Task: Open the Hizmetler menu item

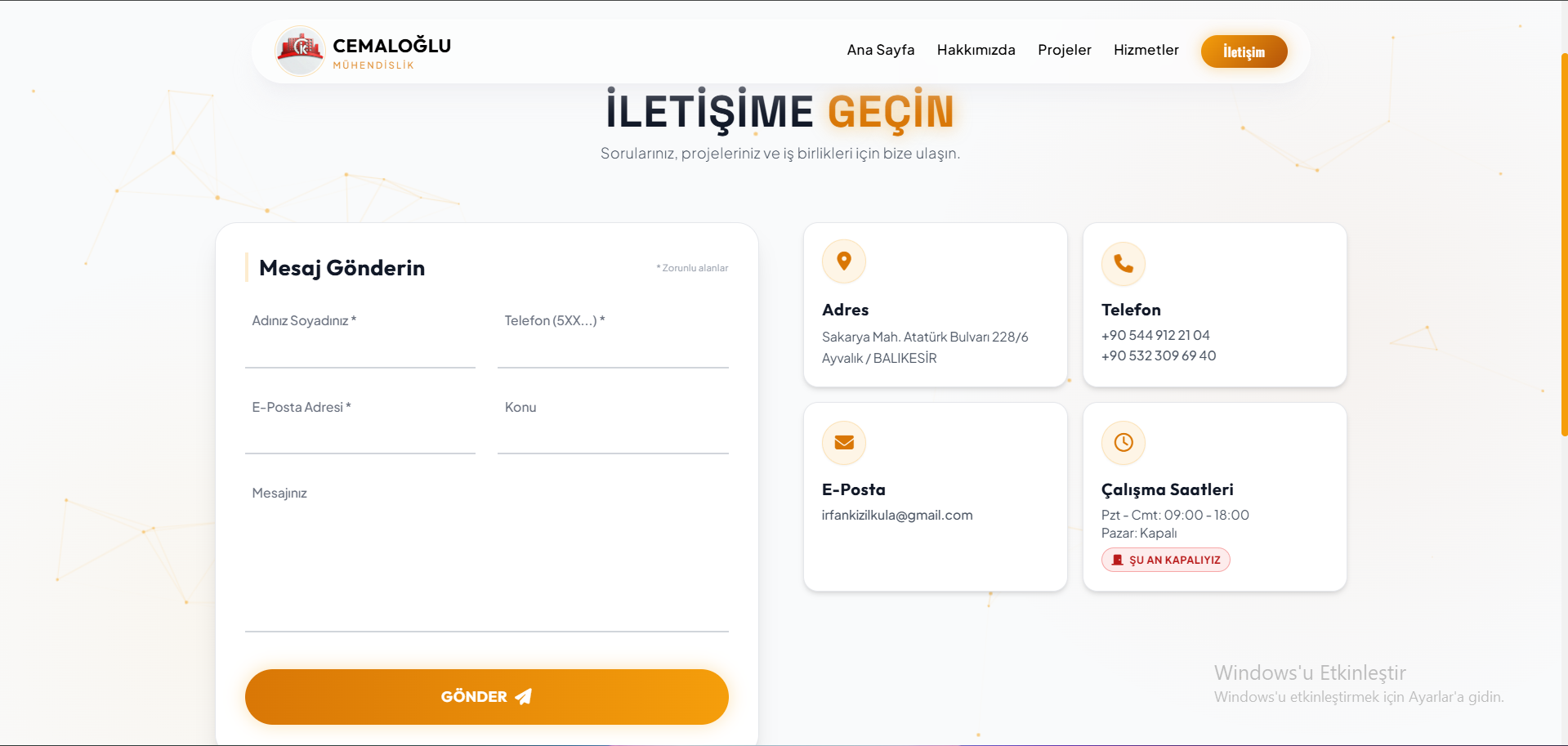Action: click(1146, 50)
